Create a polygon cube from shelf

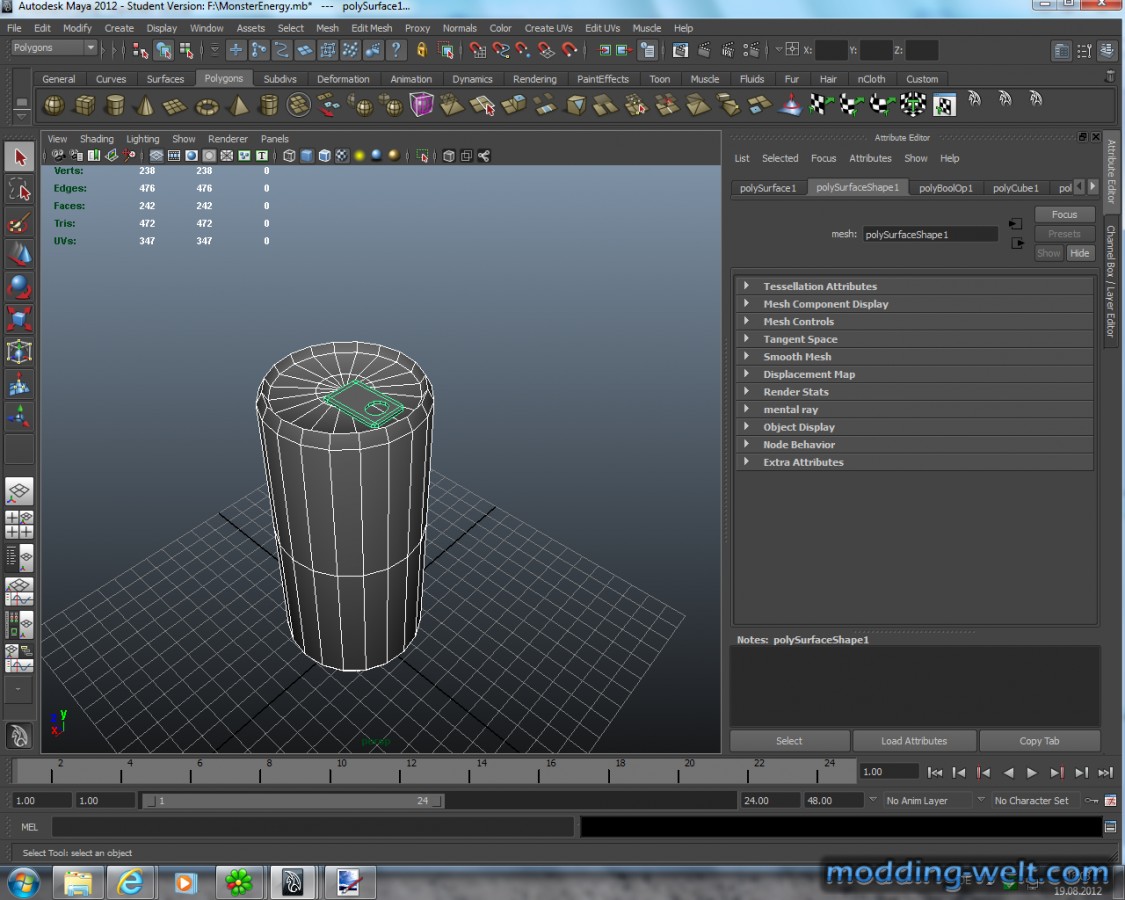coord(85,106)
